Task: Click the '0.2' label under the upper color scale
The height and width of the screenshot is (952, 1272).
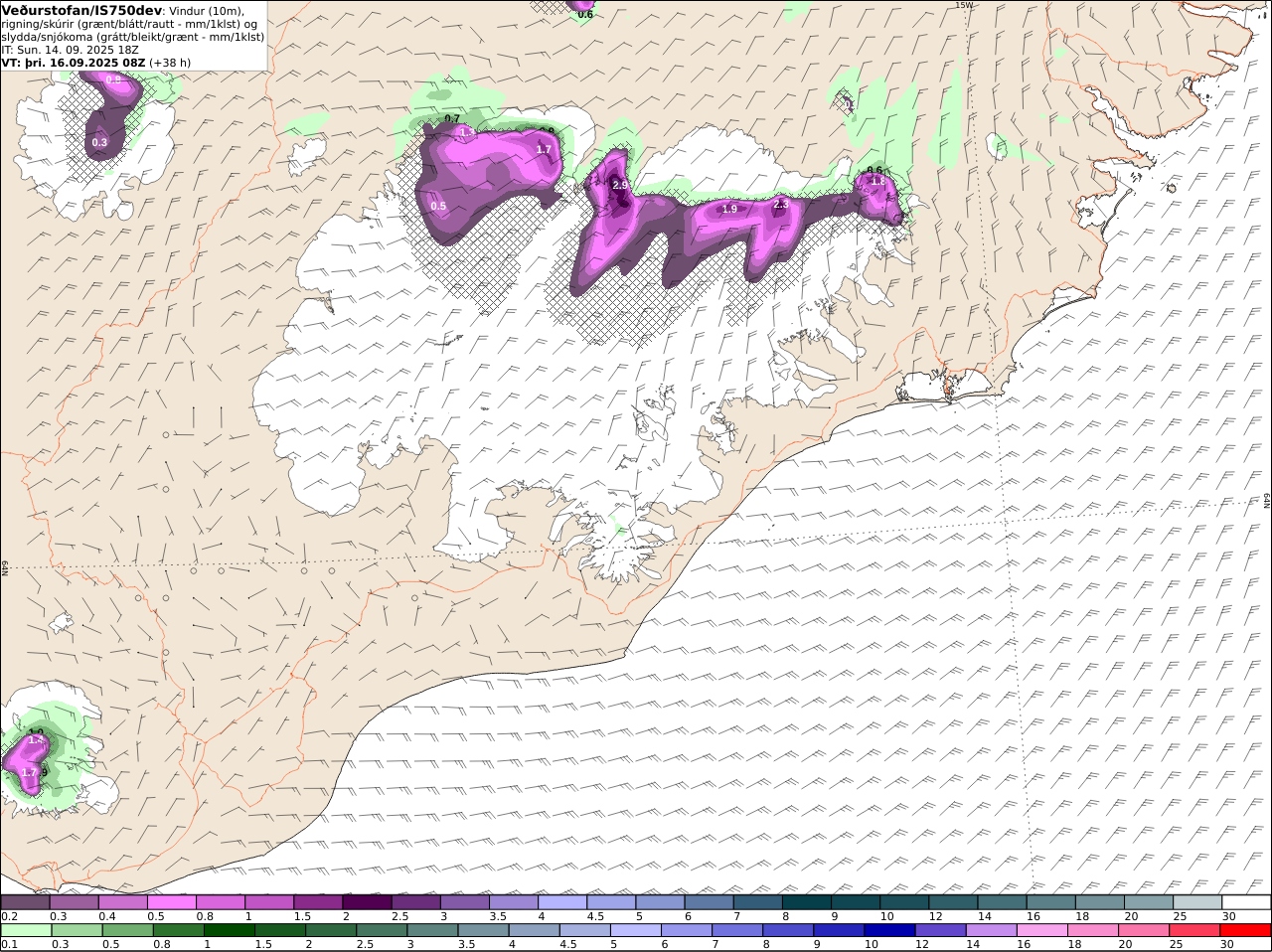Action: click(10, 916)
